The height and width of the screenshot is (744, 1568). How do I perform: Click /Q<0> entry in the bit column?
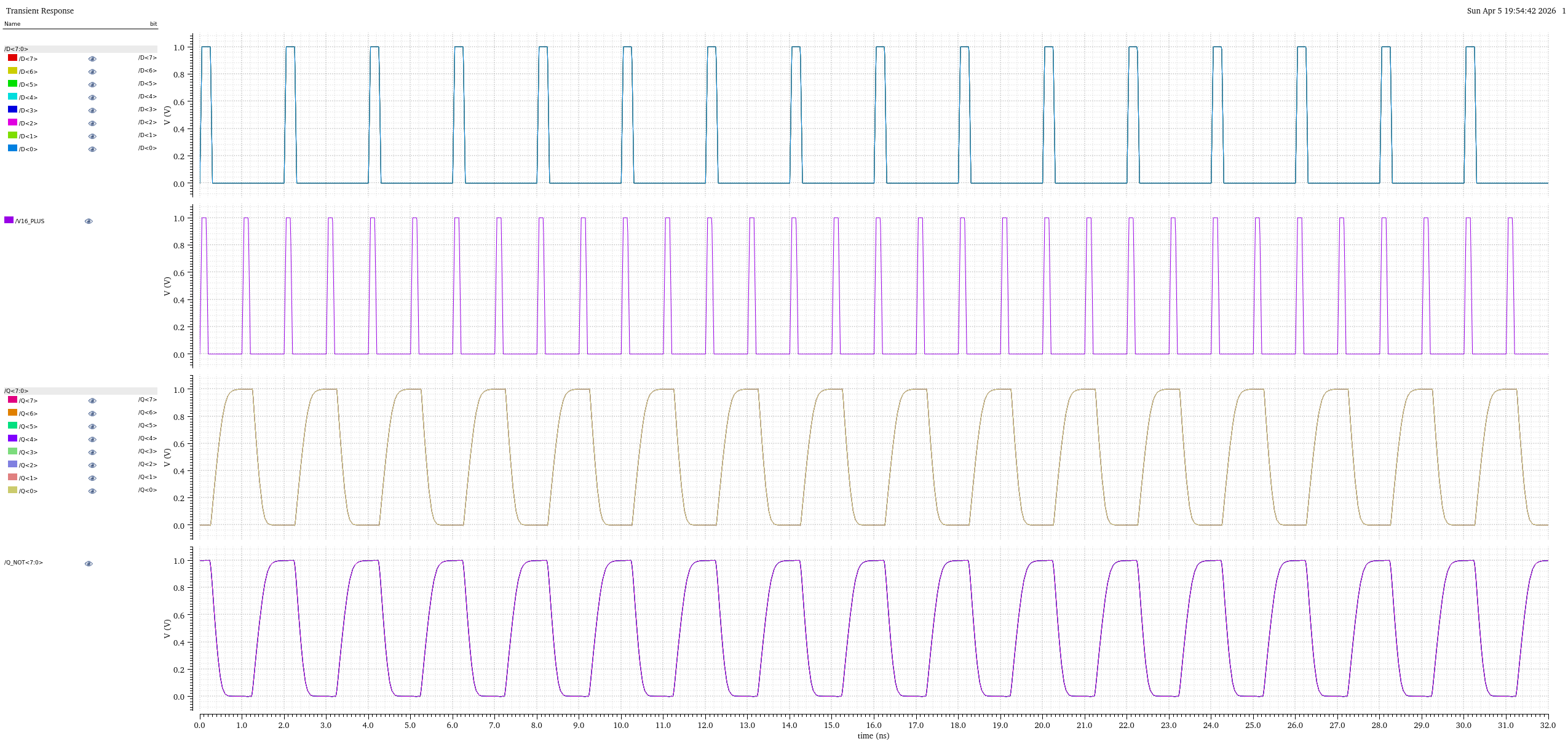coord(148,490)
